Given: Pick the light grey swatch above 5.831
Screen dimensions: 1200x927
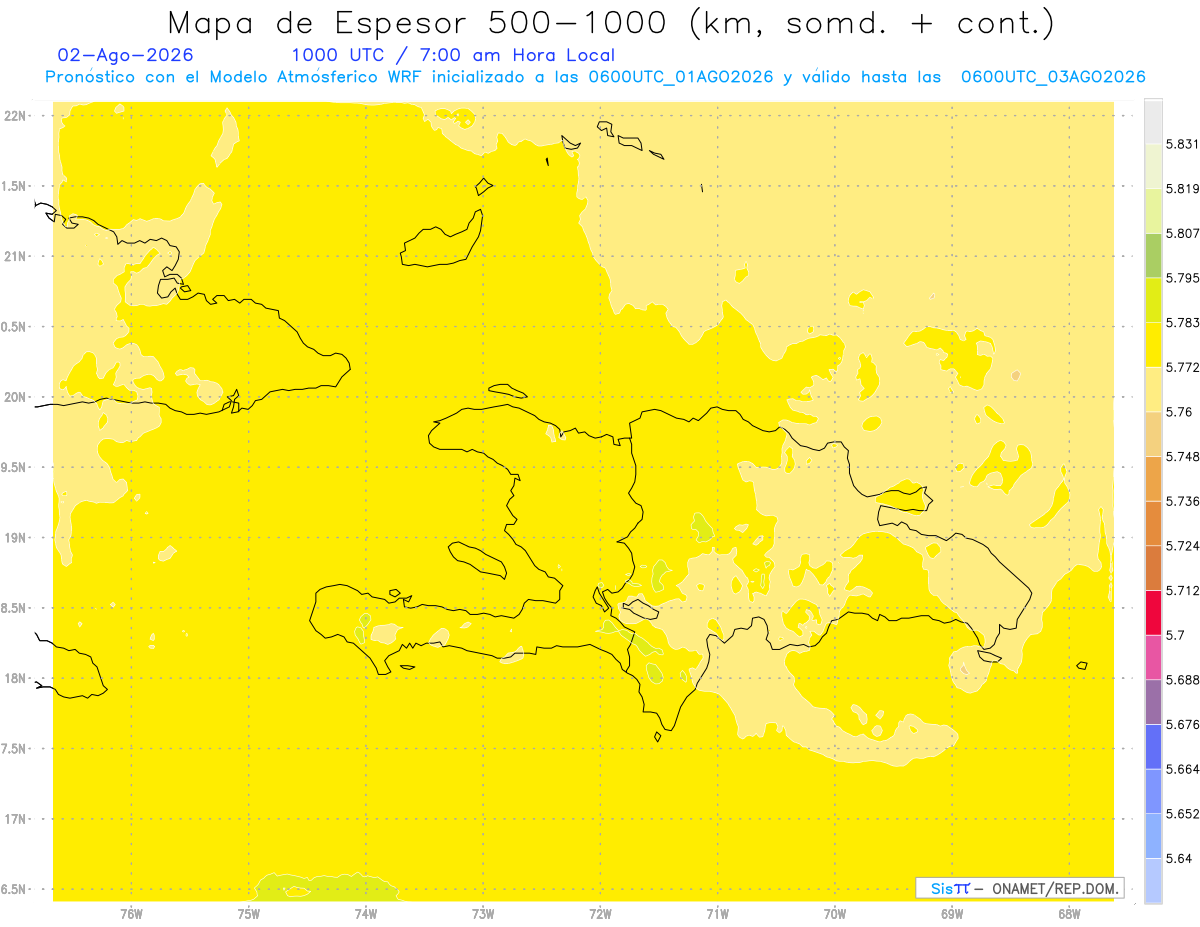Looking at the screenshot, I should (x=1153, y=121).
